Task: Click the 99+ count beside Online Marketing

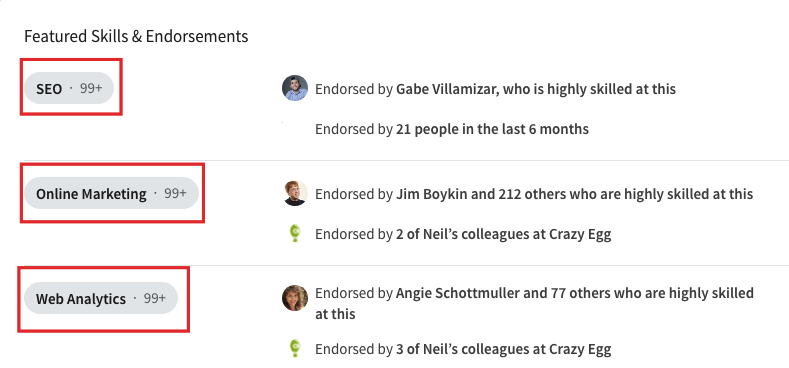Action: 175,193
